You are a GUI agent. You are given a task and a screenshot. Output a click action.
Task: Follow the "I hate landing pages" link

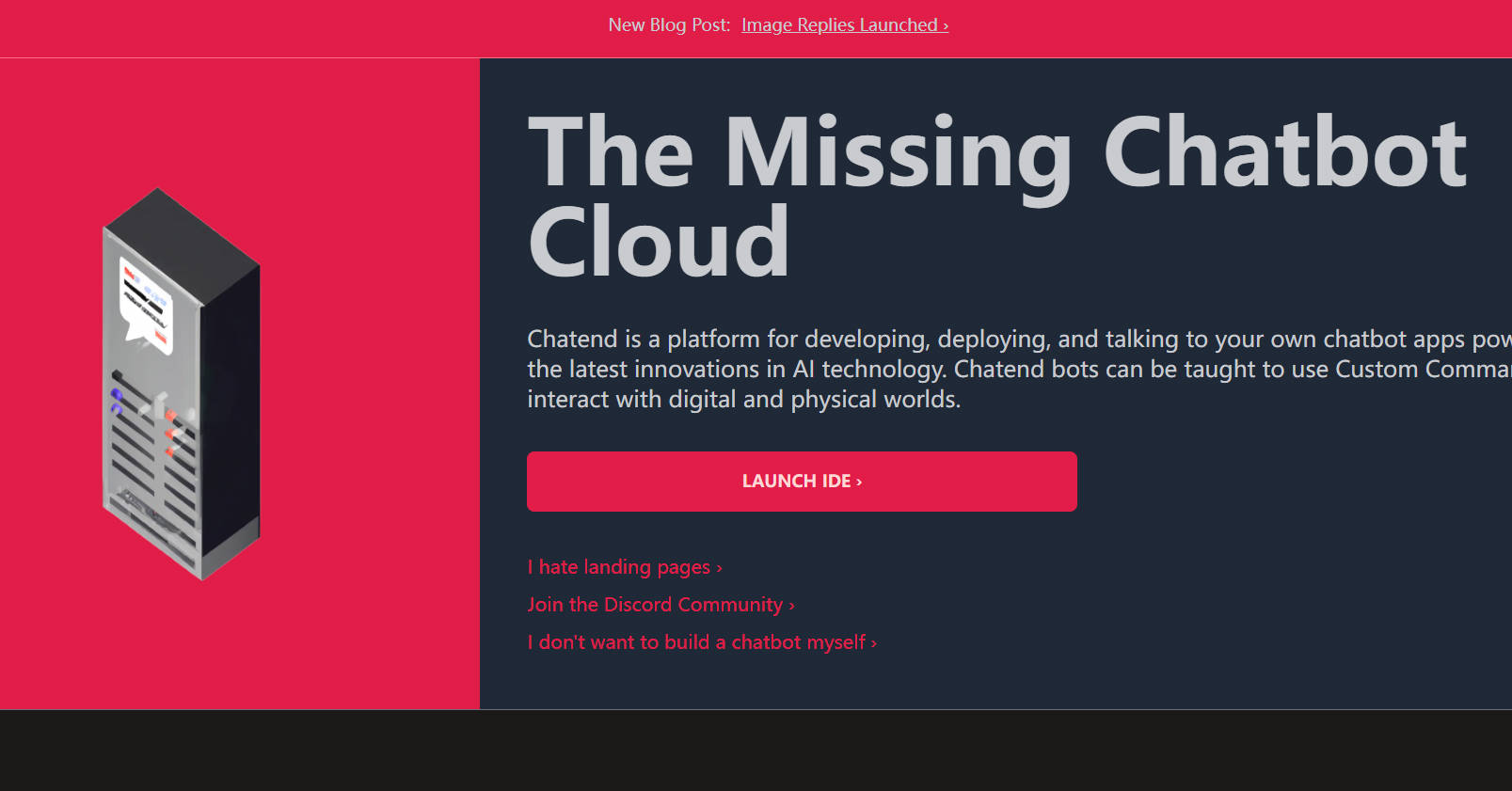pyautogui.click(x=624, y=567)
